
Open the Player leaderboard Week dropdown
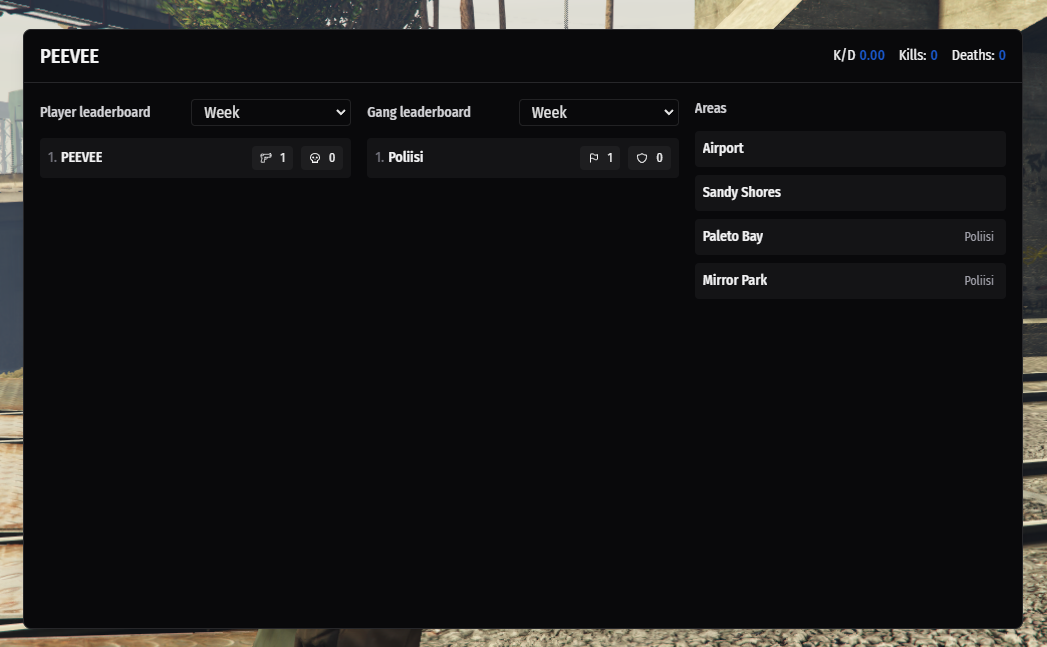pyautogui.click(x=270, y=112)
